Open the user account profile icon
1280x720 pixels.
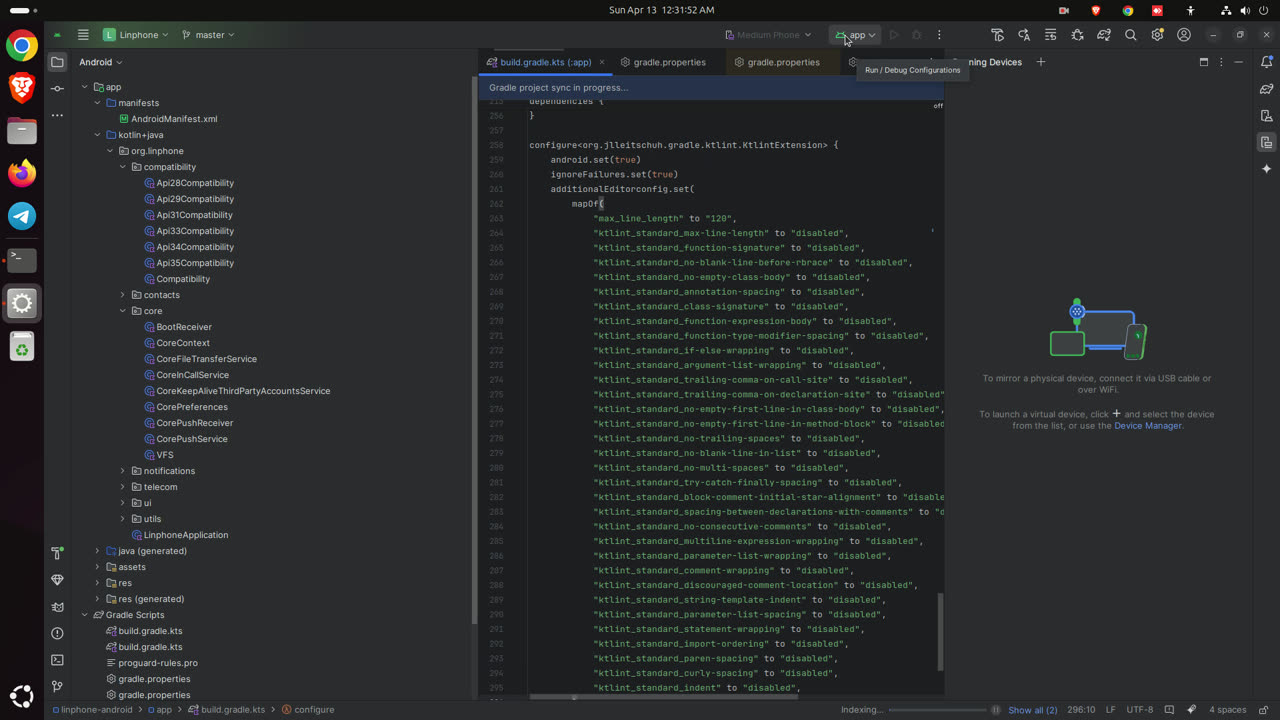[x=1184, y=35]
